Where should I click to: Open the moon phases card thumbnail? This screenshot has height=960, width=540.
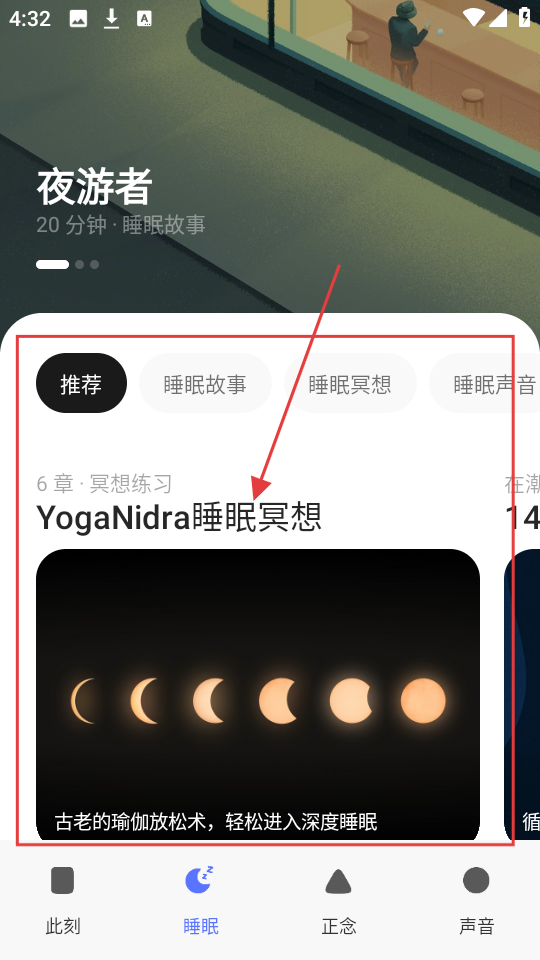(258, 695)
